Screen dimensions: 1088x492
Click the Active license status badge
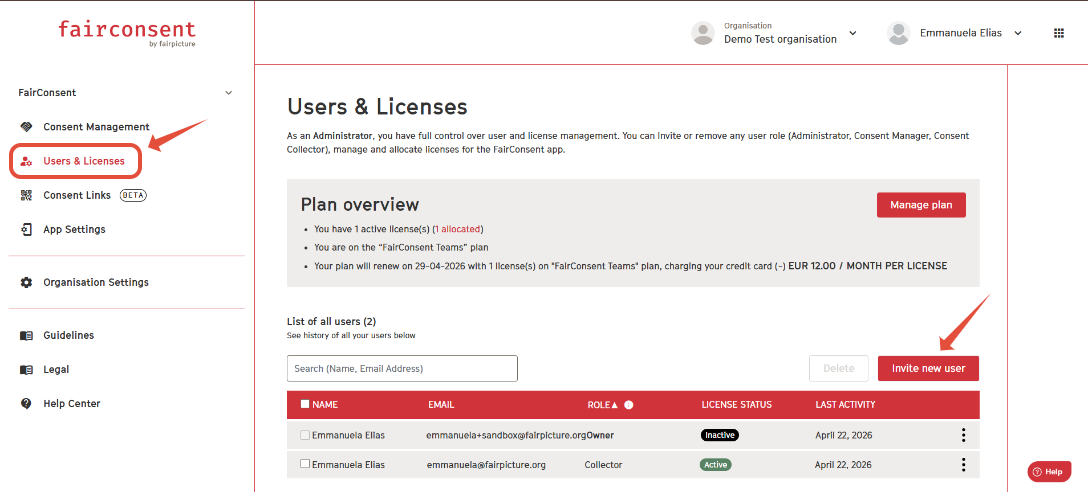[x=715, y=465]
